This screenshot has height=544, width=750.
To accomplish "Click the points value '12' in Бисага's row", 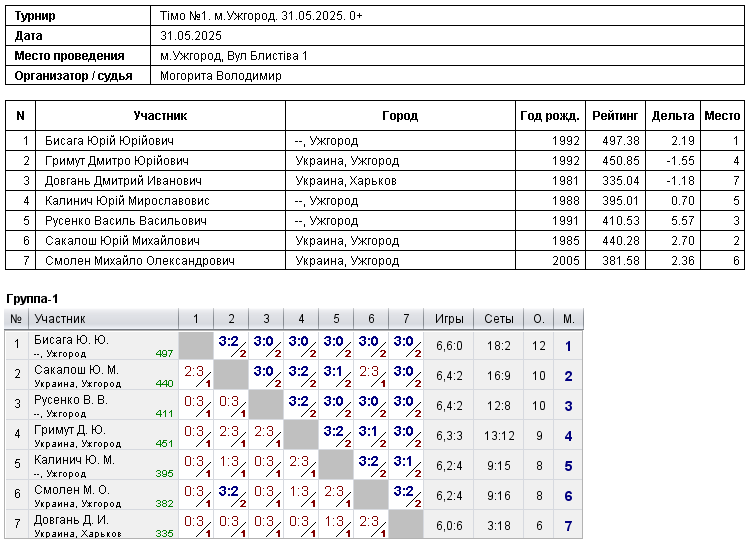I will click(x=539, y=346).
